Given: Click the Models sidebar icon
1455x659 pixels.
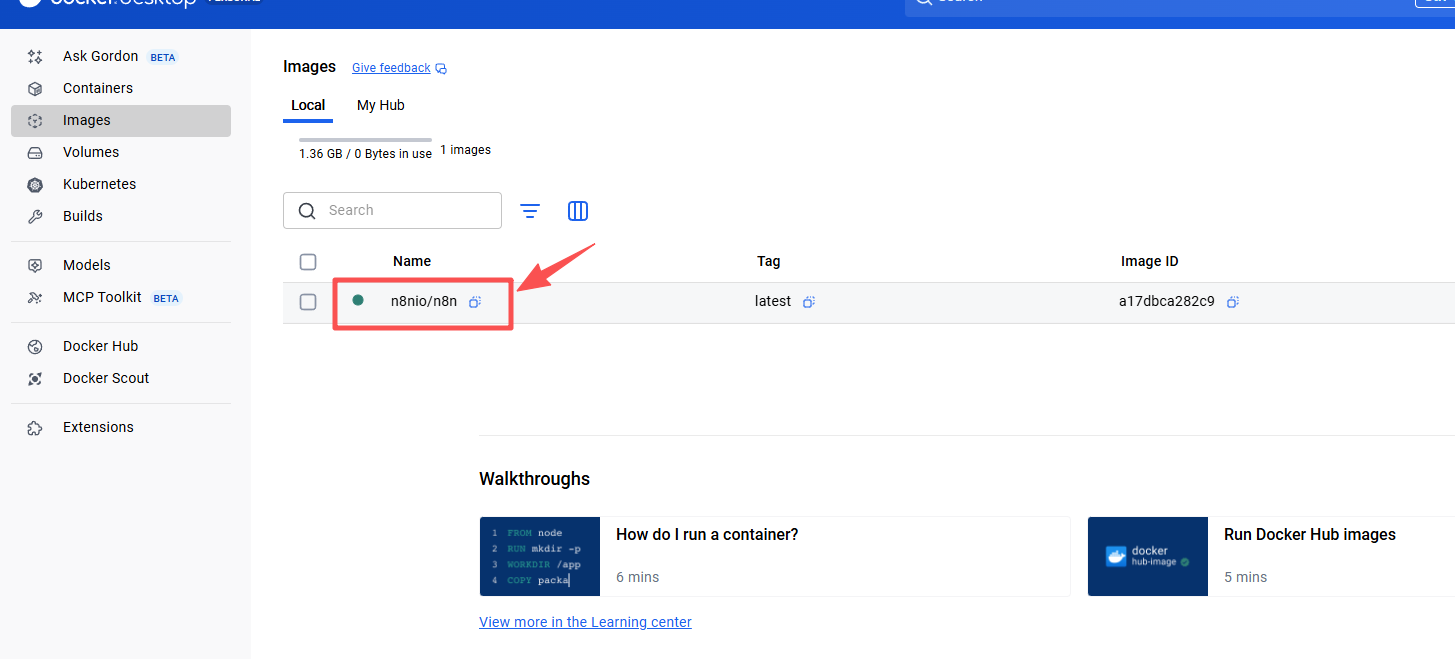Looking at the screenshot, I should [x=35, y=266].
